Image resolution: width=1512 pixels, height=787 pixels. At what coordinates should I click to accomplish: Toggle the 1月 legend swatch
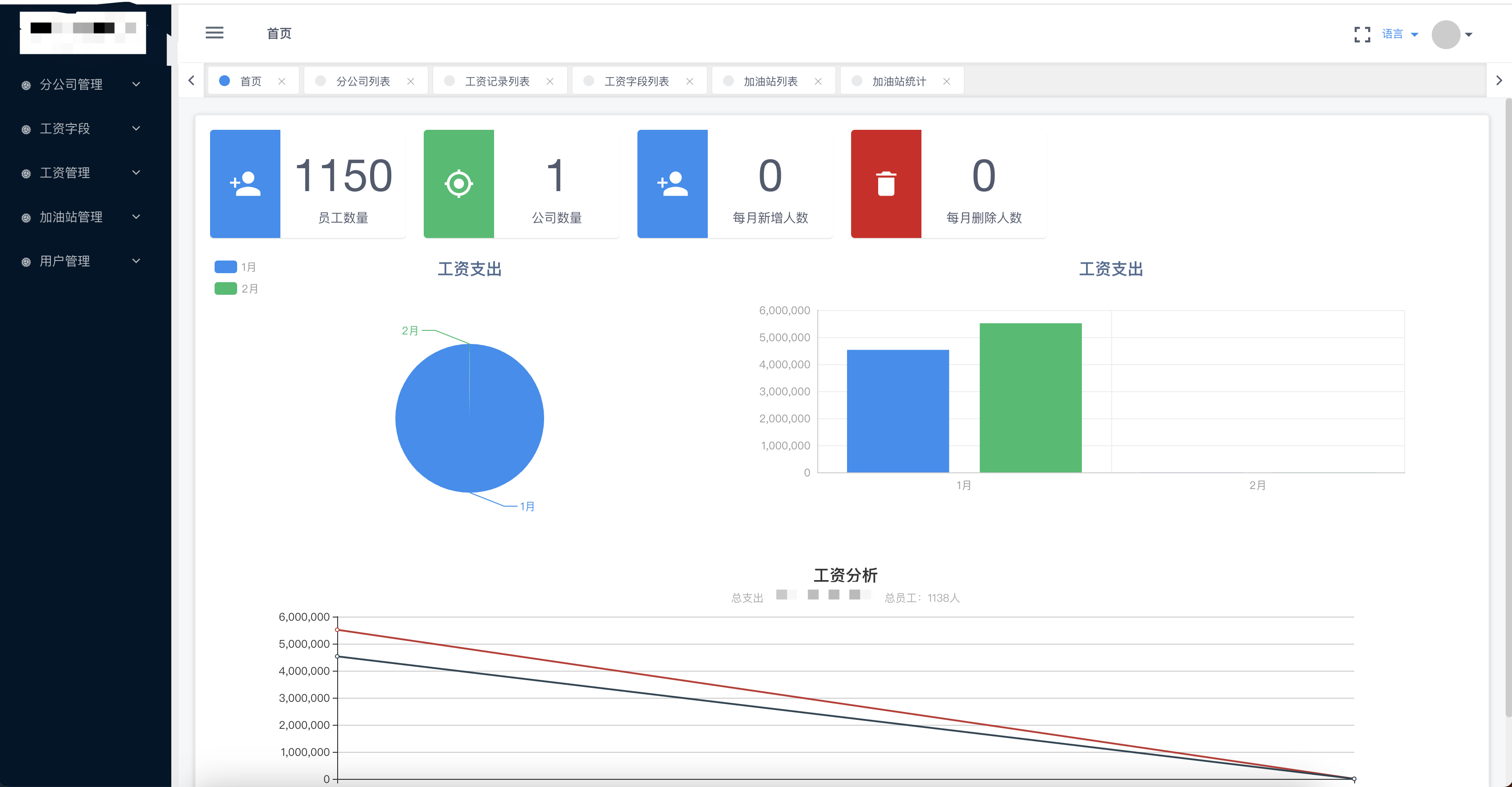point(225,267)
